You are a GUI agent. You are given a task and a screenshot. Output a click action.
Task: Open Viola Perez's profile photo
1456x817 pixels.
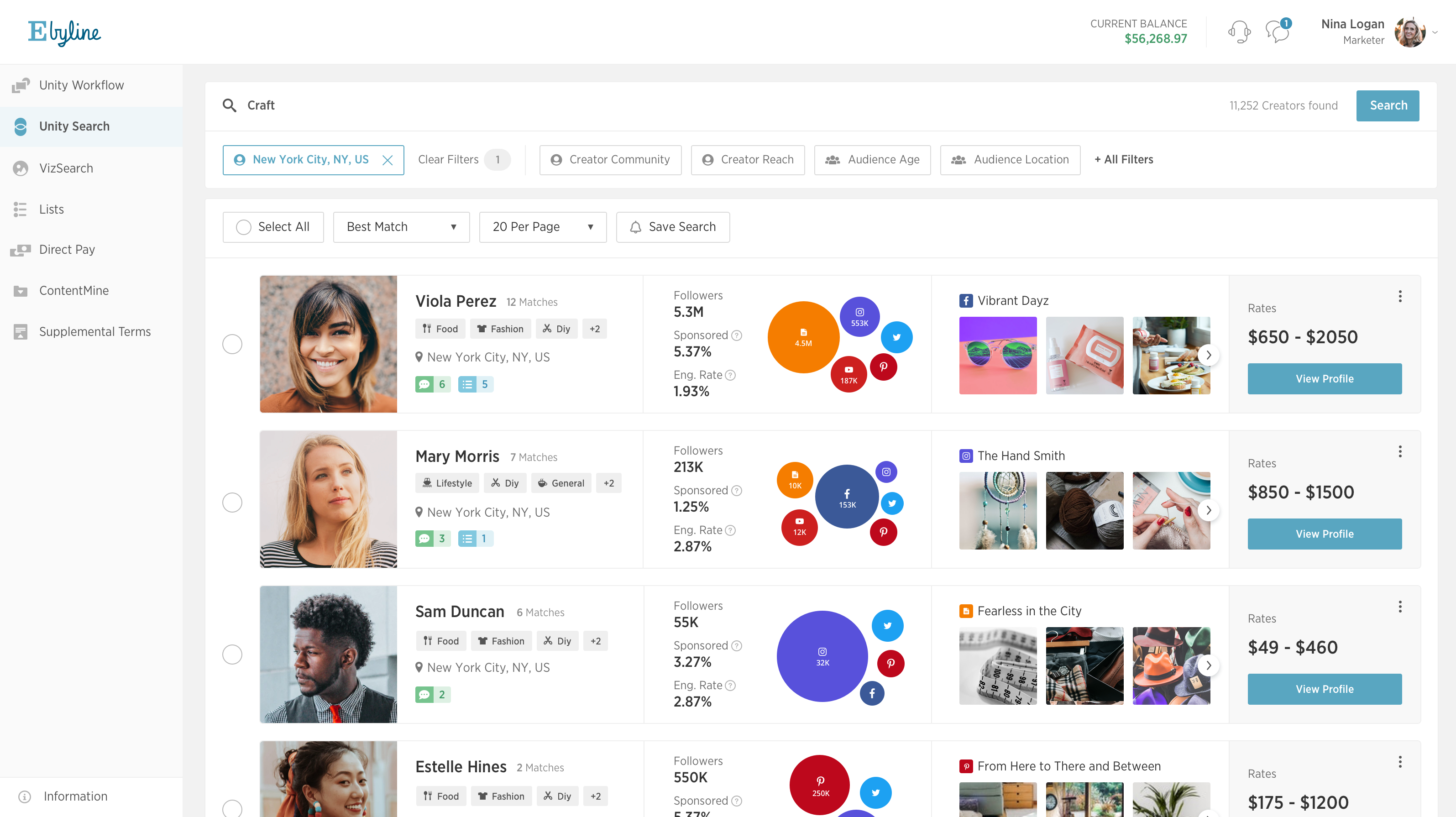(x=328, y=344)
